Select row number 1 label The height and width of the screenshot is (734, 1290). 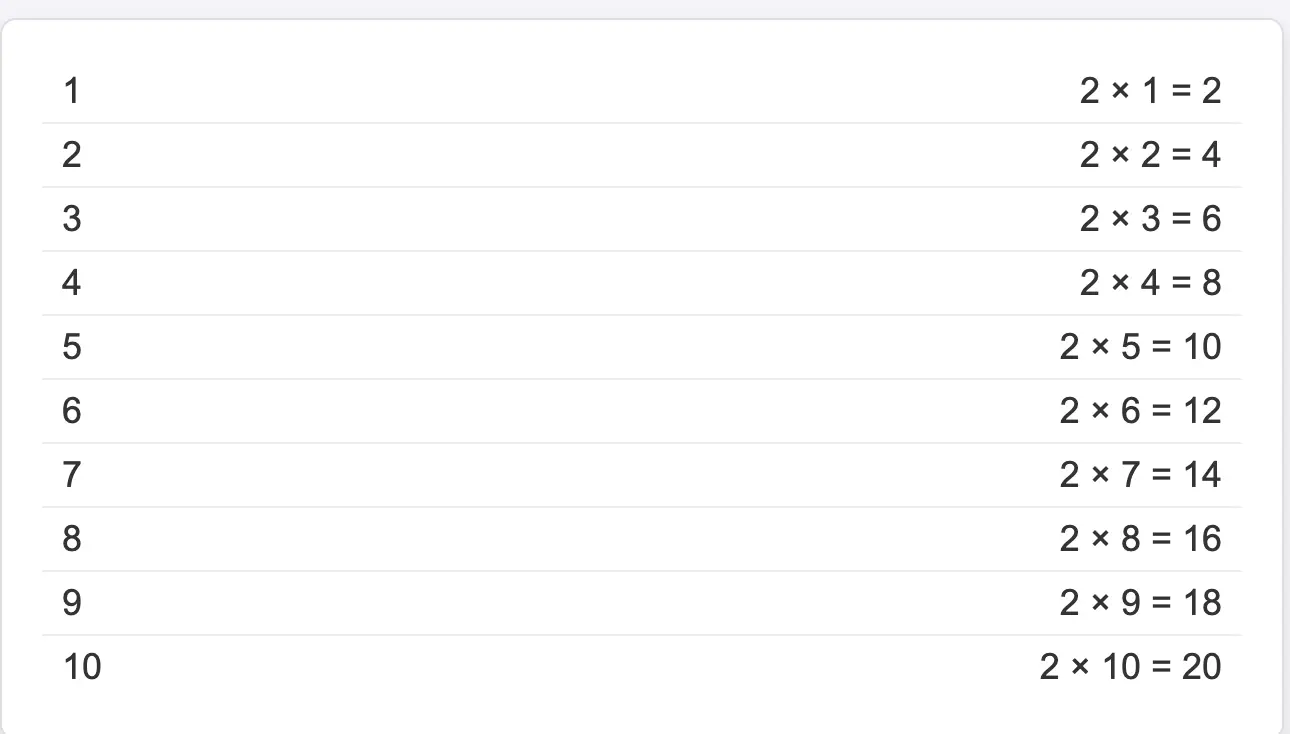(71, 91)
